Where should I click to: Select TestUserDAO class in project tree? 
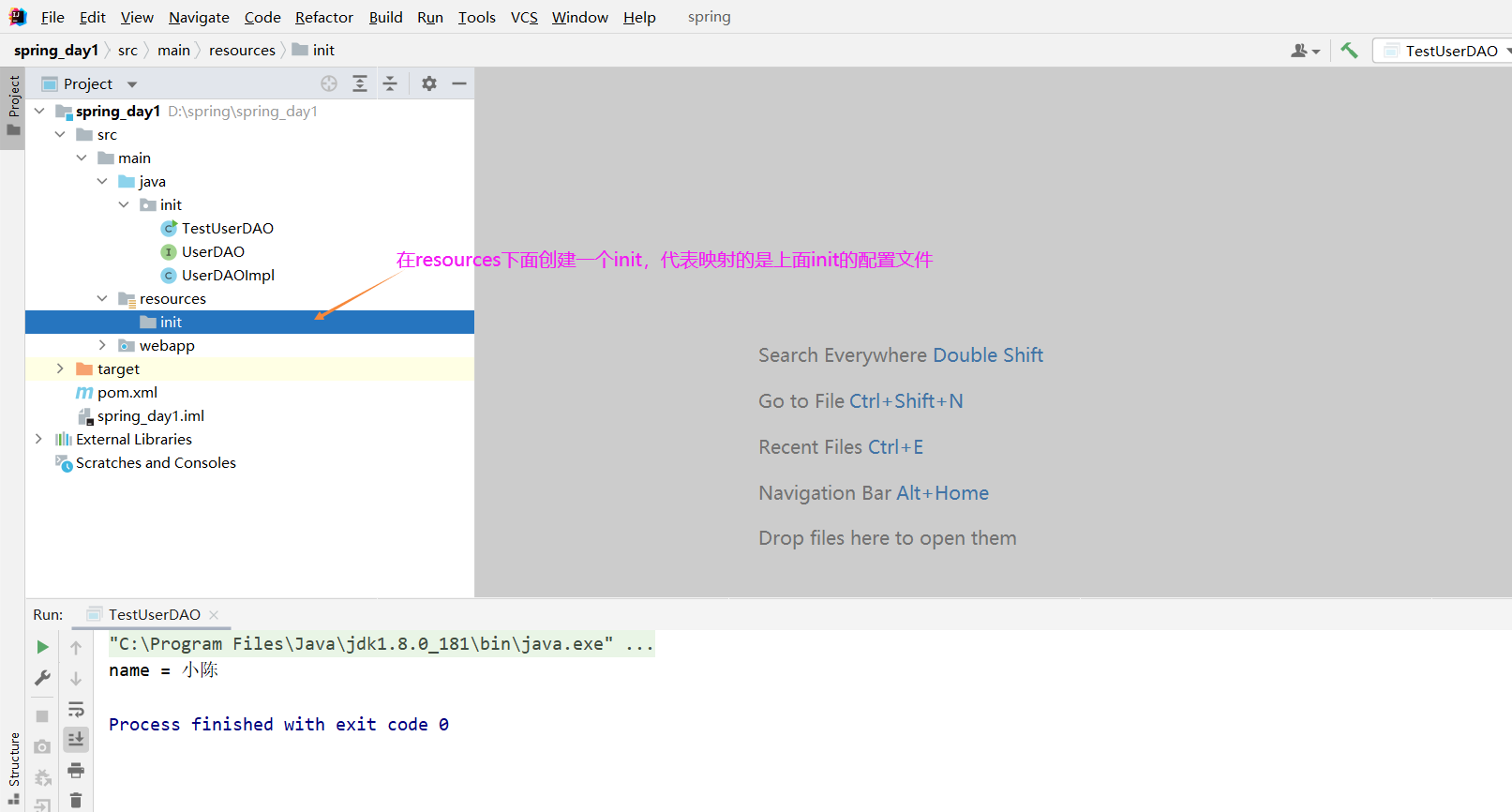(228, 228)
